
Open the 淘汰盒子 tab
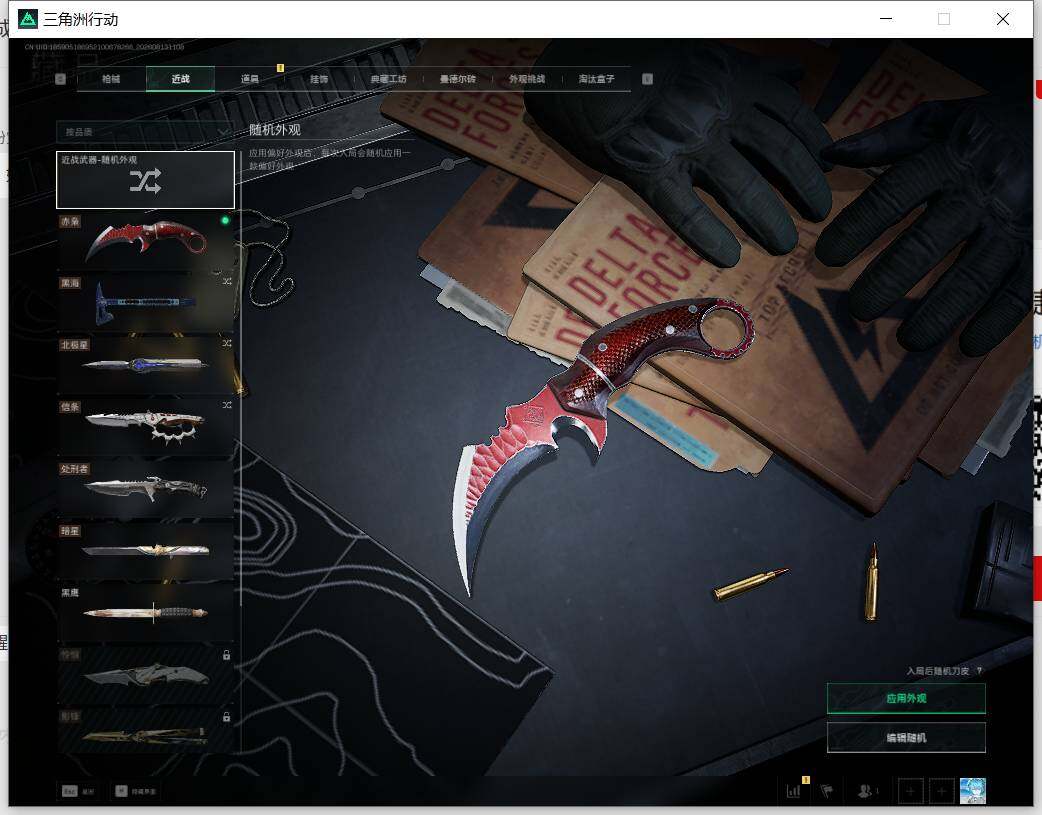click(596, 79)
